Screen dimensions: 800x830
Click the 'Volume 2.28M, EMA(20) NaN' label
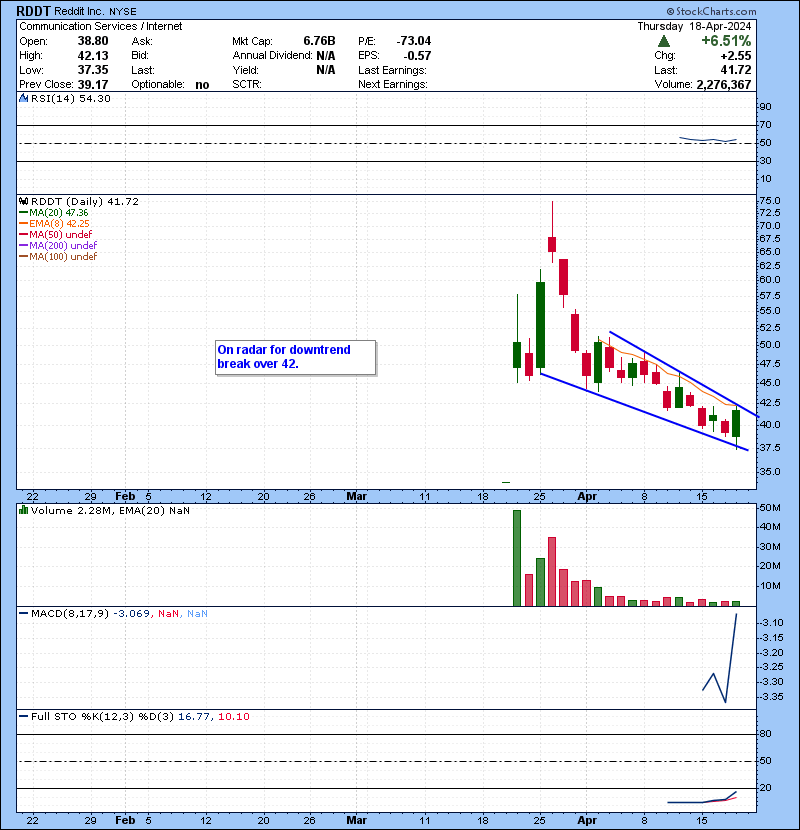tap(110, 511)
